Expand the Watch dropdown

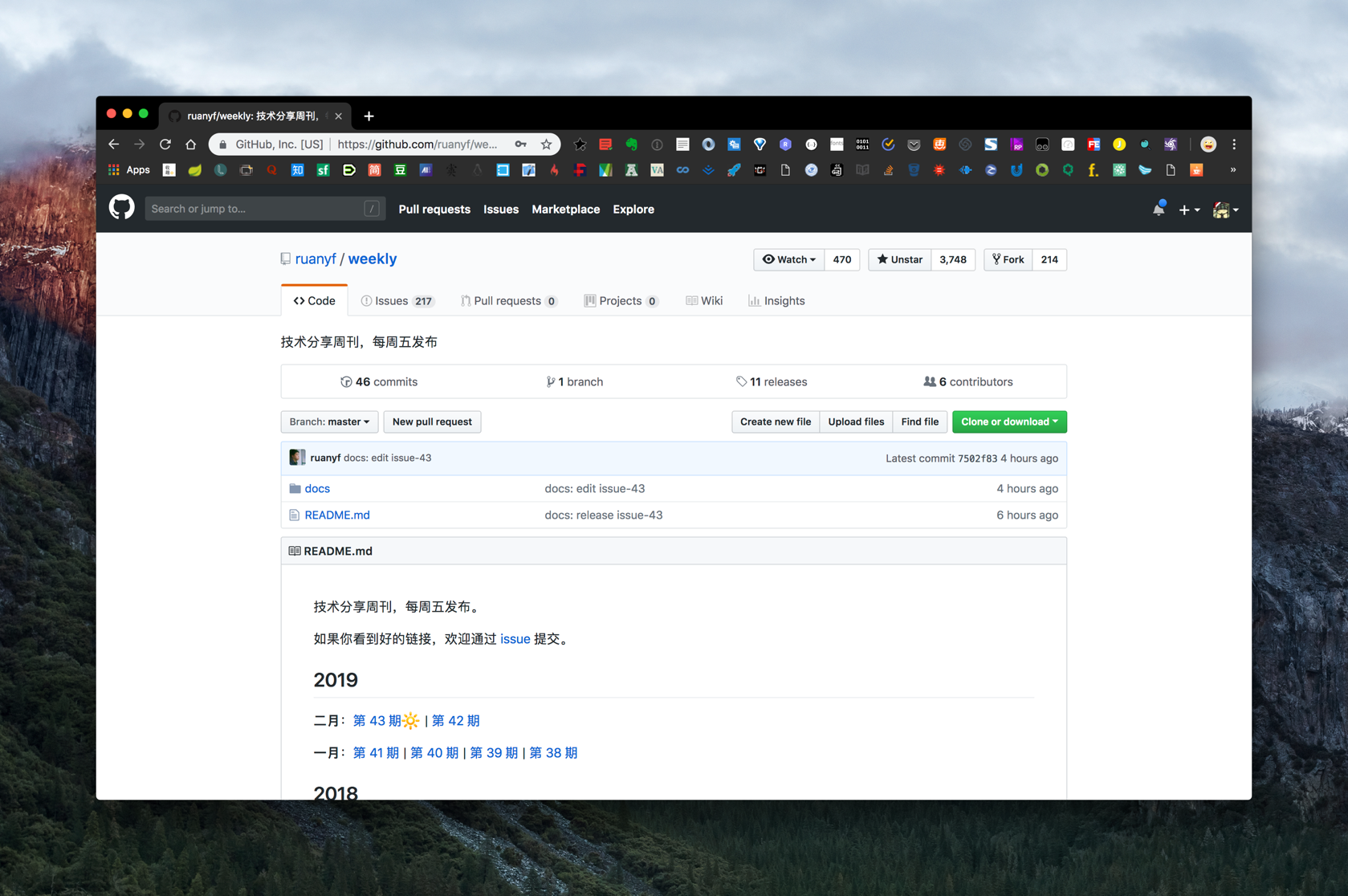(788, 259)
